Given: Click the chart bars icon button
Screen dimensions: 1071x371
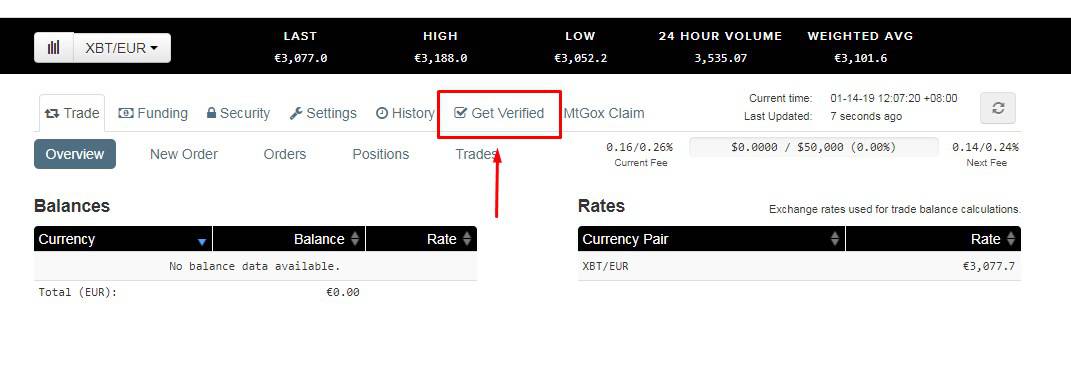Looking at the screenshot, I should [54, 48].
